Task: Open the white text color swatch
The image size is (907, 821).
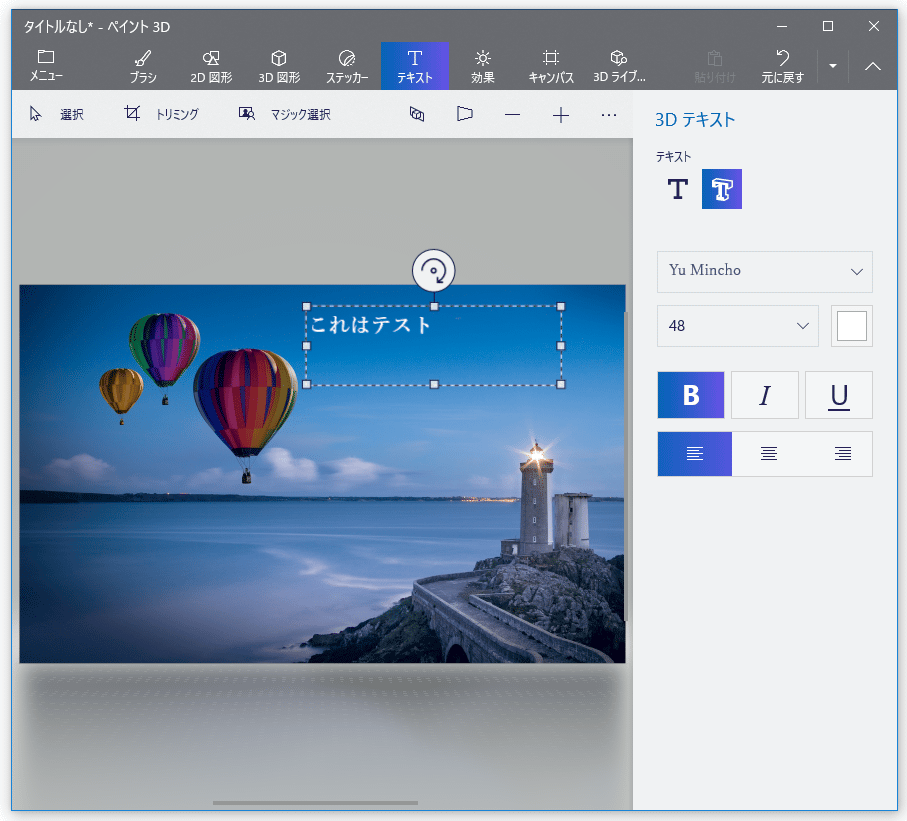Action: pyautogui.click(x=851, y=326)
